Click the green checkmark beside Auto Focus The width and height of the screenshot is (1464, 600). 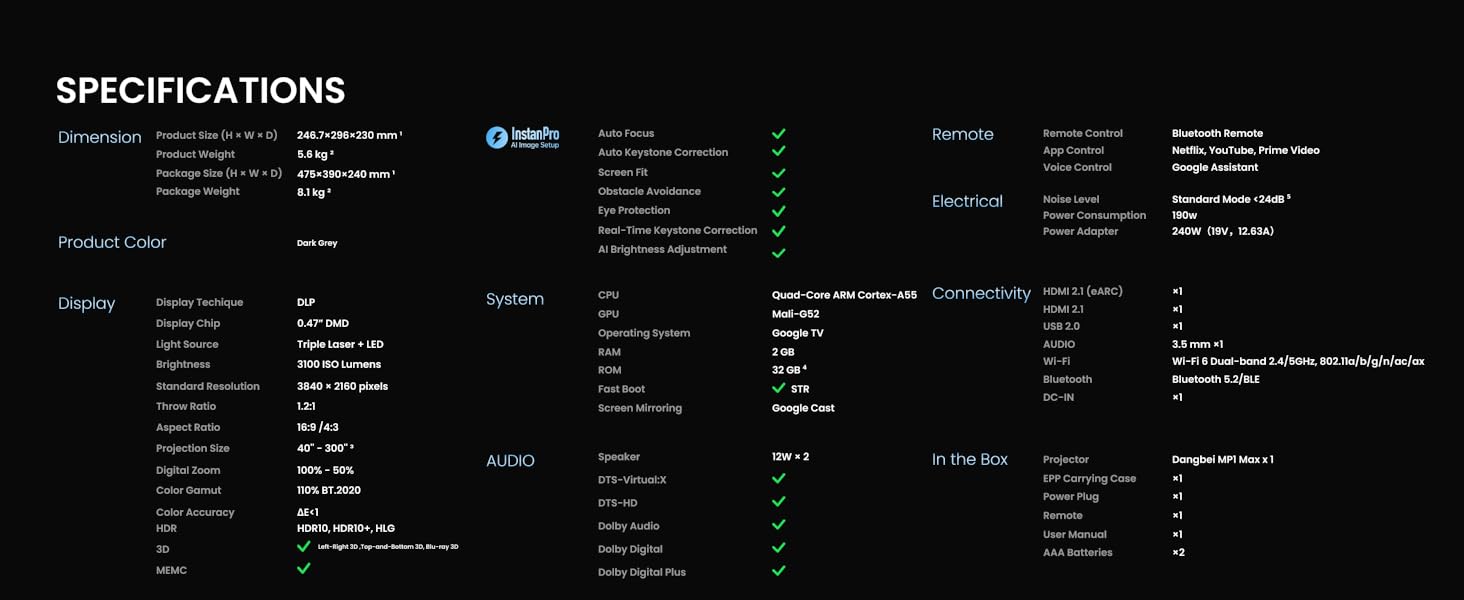click(778, 133)
